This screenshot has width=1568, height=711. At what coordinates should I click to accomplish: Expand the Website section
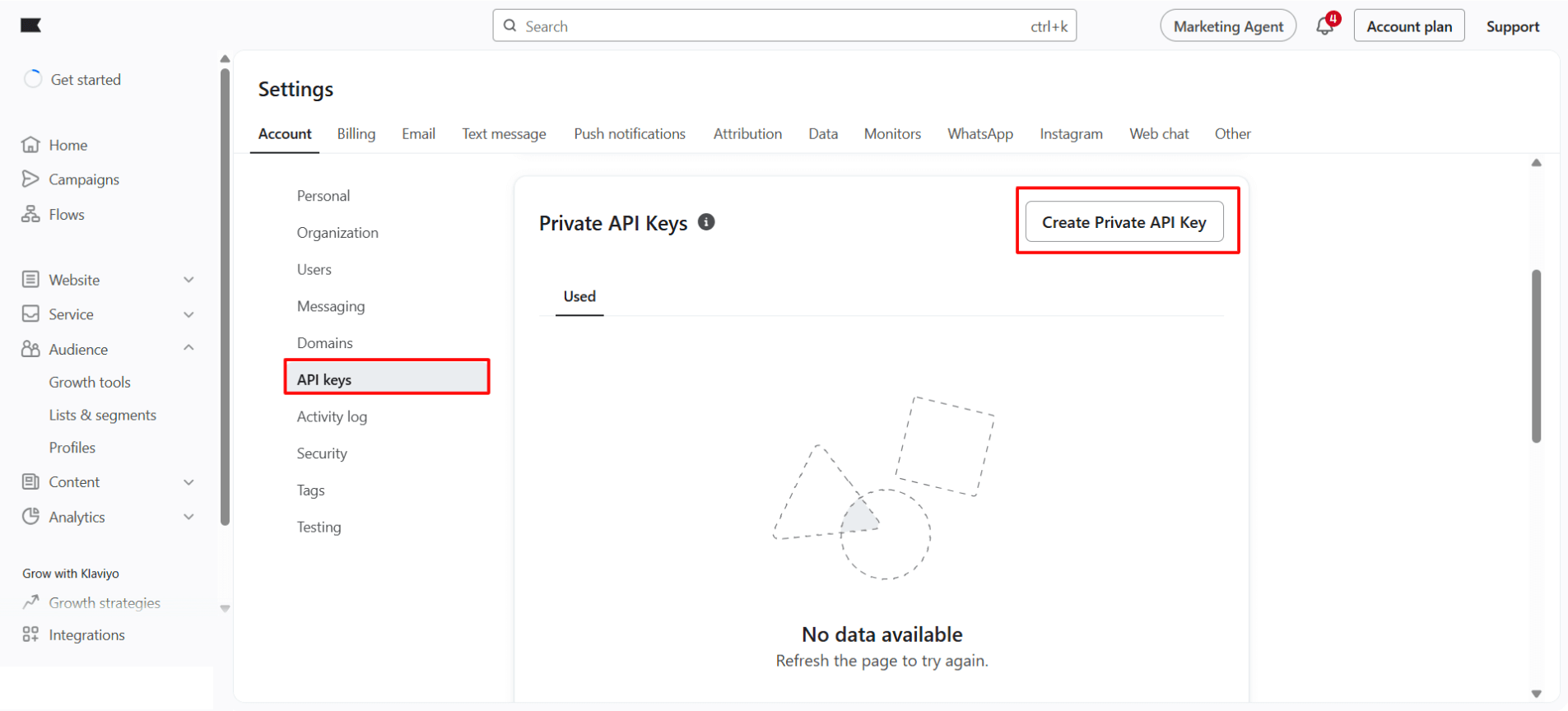[188, 279]
